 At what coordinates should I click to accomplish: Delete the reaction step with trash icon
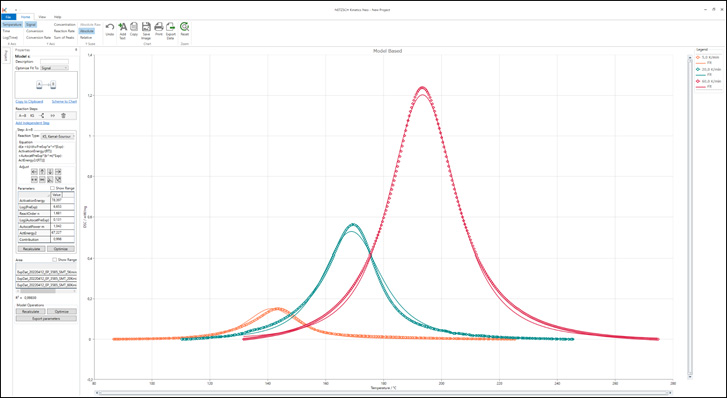click(x=64, y=116)
